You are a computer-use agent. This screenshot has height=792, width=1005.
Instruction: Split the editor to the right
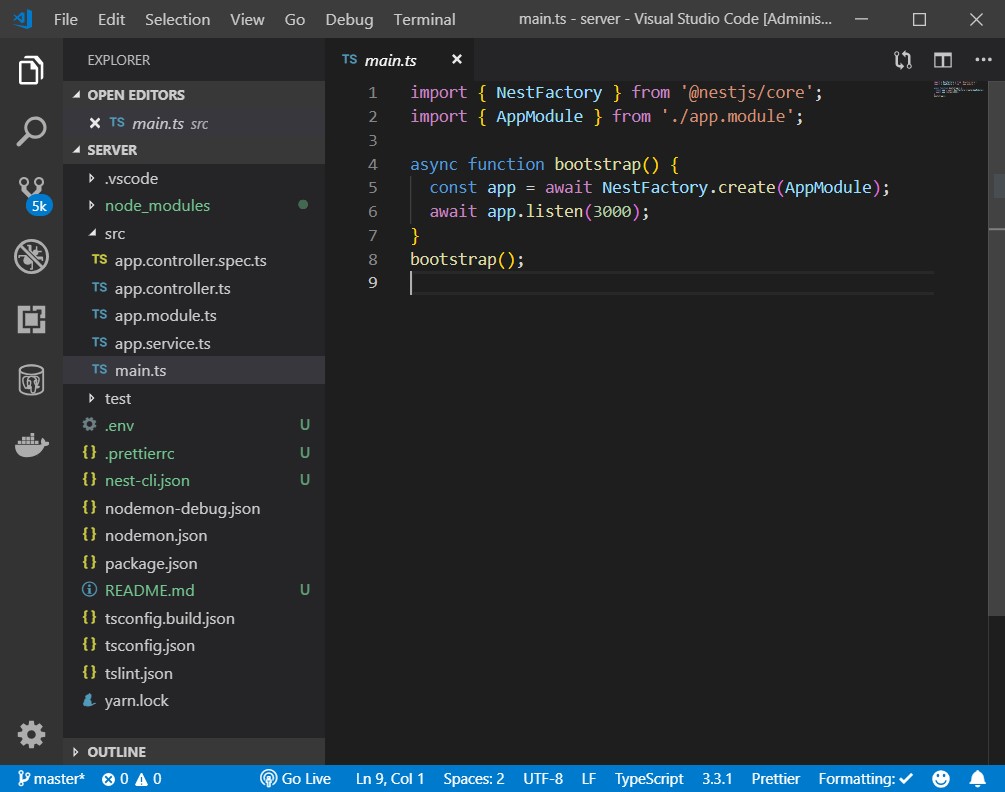coord(942,60)
